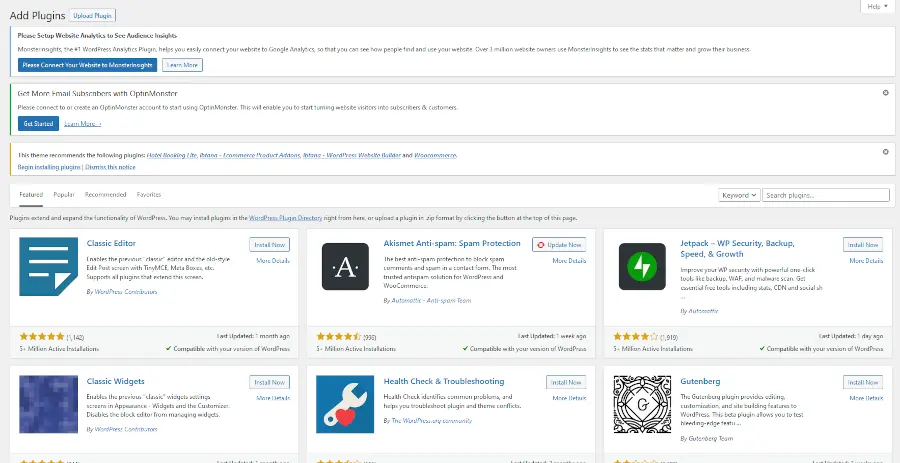Open the Help dropdown
900x463 pixels.
pos(878,6)
